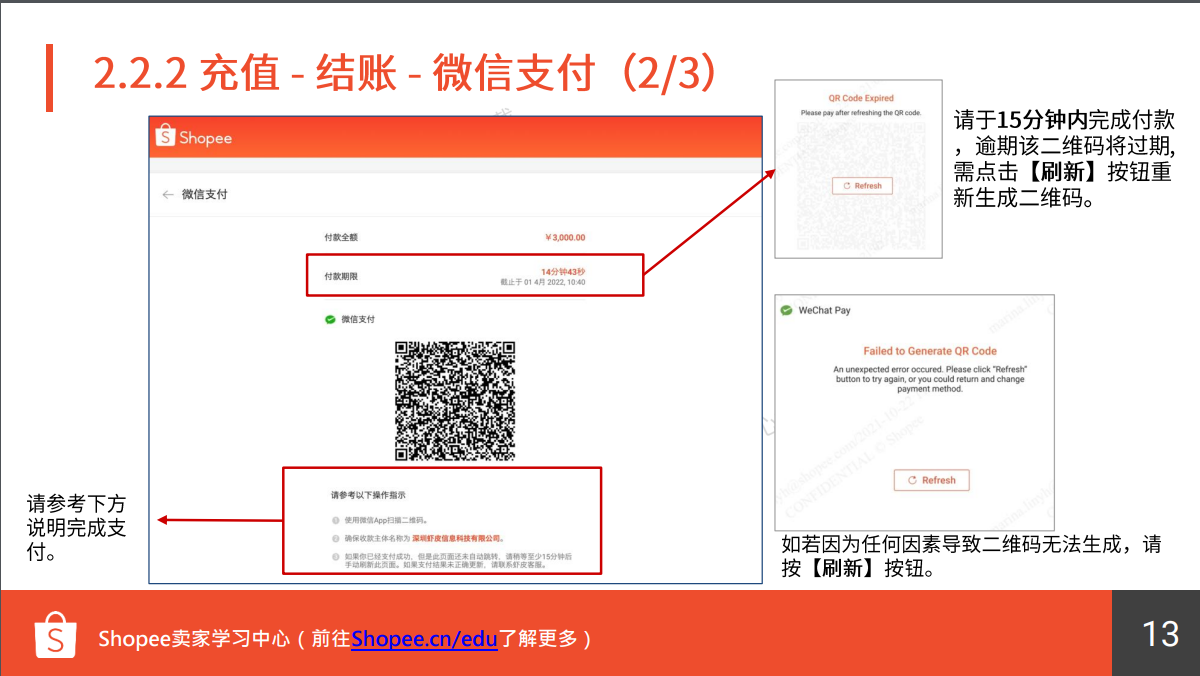This screenshot has height=676, width=1200.
Task: Open the Shopee.cn/edu link in the footer
Action: click(424, 639)
